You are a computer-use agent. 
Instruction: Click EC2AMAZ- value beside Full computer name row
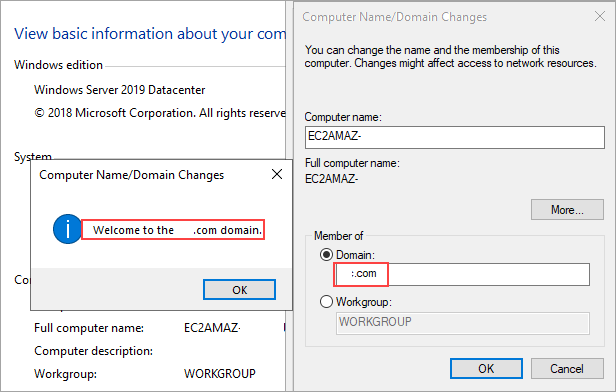coord(212,328)
